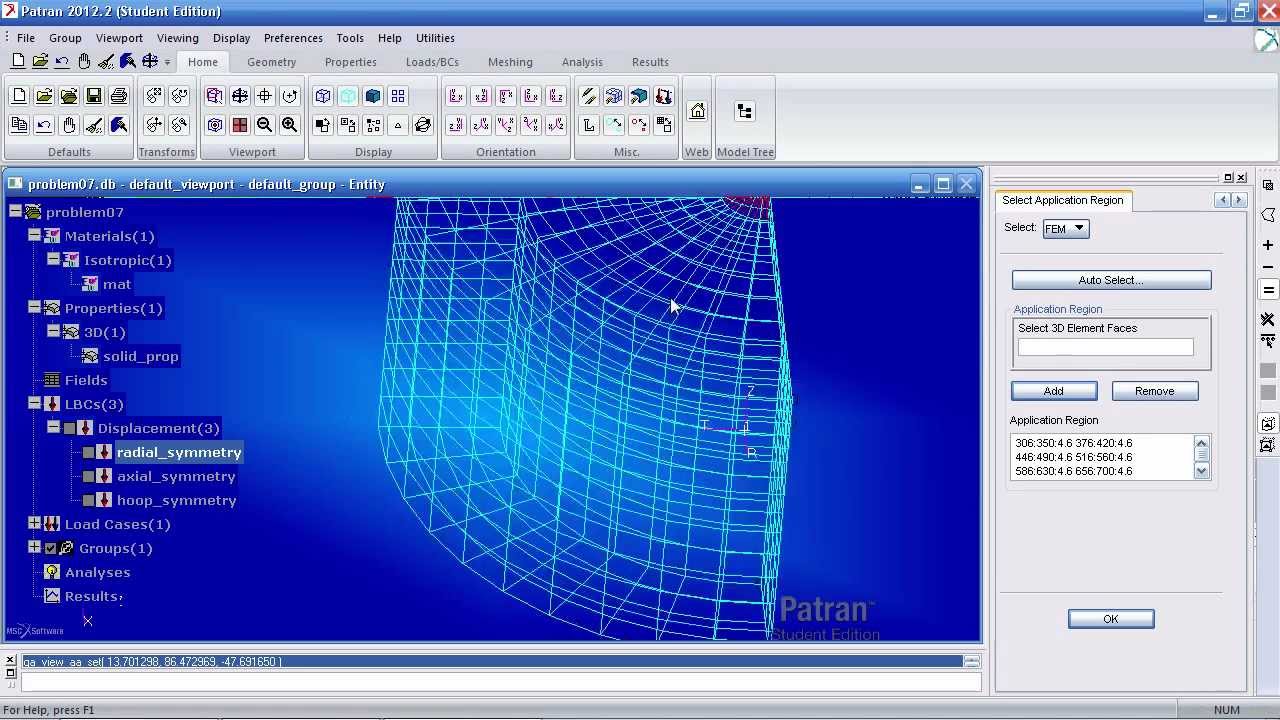Viewport: 1280px width, 720px height.
Task: Click the broom Refresh icon in Defaults group
Action: tap(94, 125)
